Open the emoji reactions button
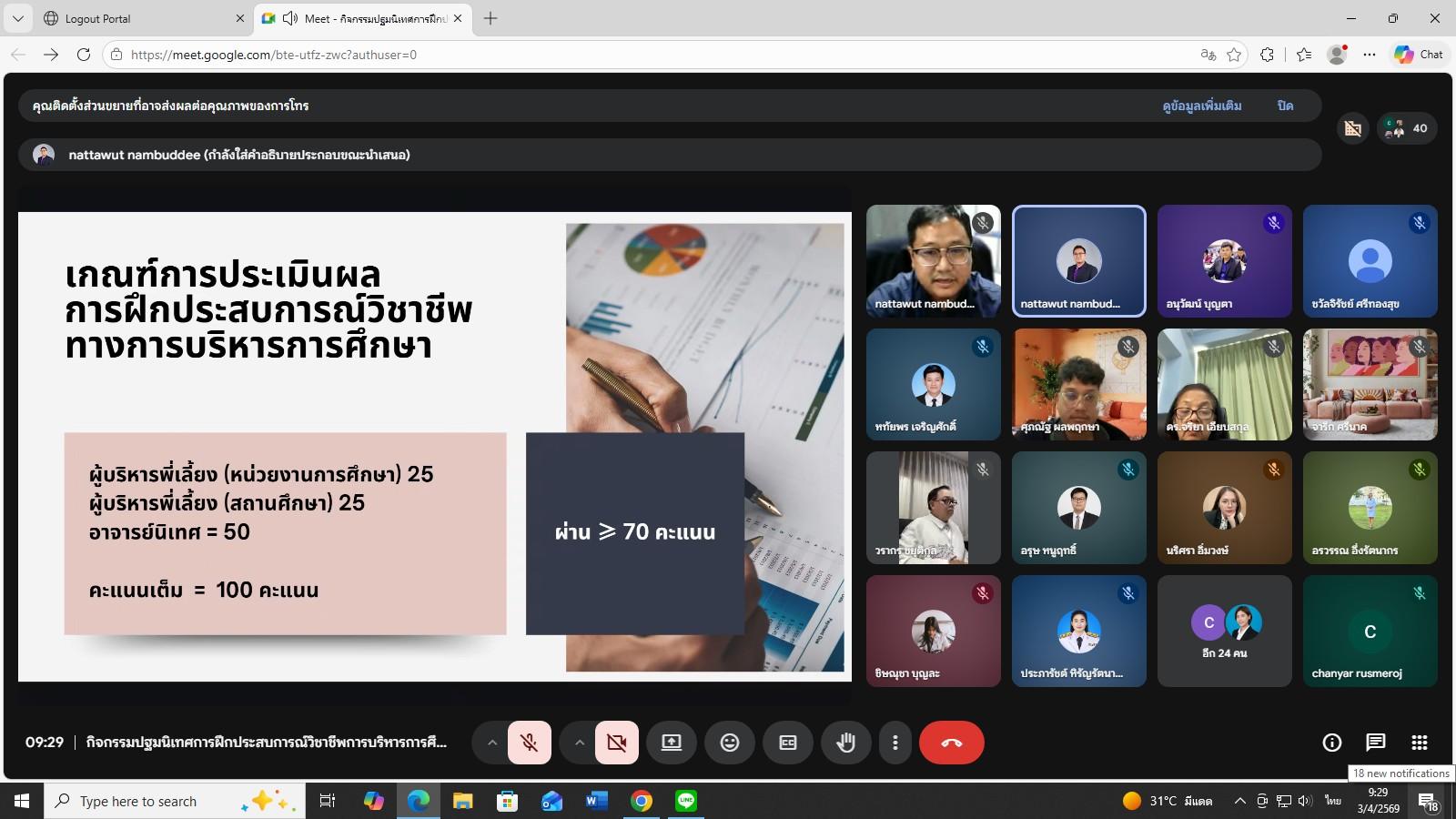 (729, 743)
